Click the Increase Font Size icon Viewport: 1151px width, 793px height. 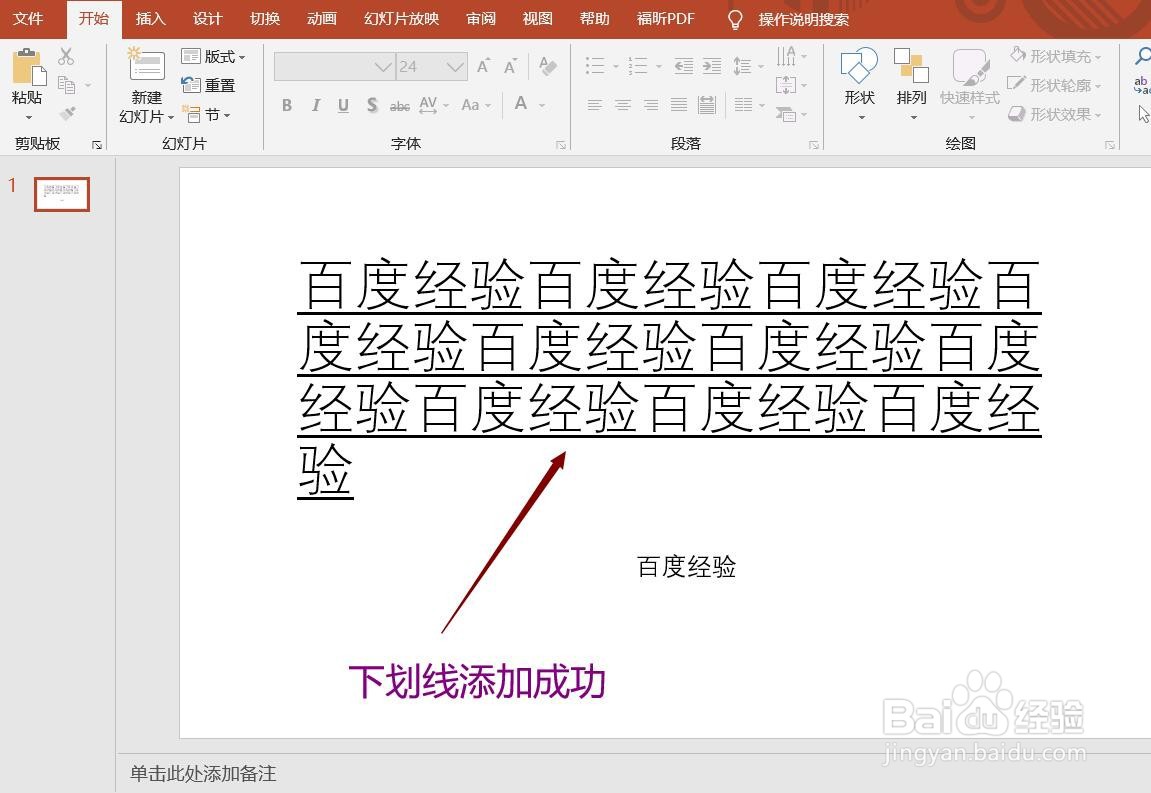483,66
